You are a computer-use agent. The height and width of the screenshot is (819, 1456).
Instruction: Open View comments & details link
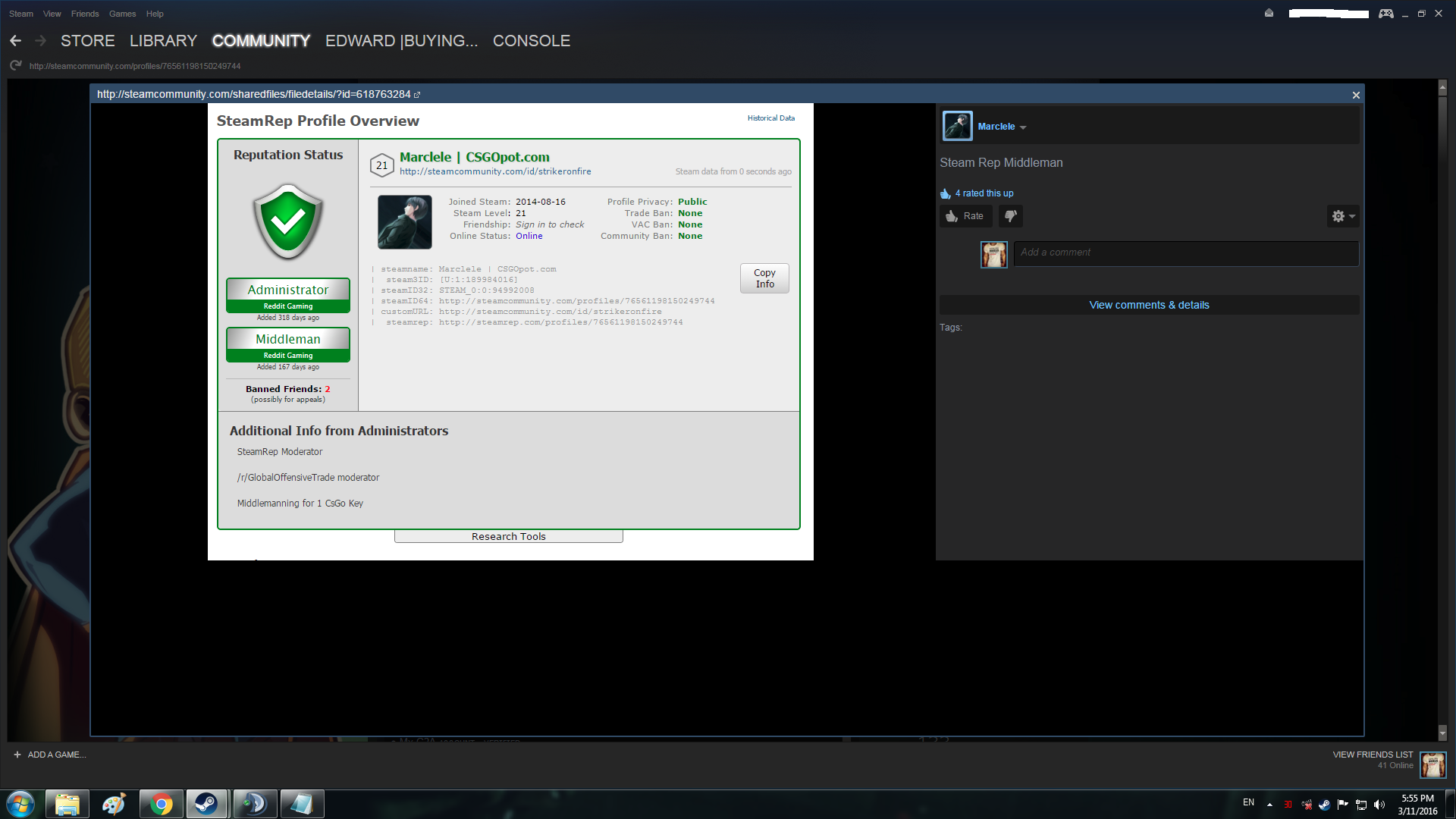tap(1149, 305)
